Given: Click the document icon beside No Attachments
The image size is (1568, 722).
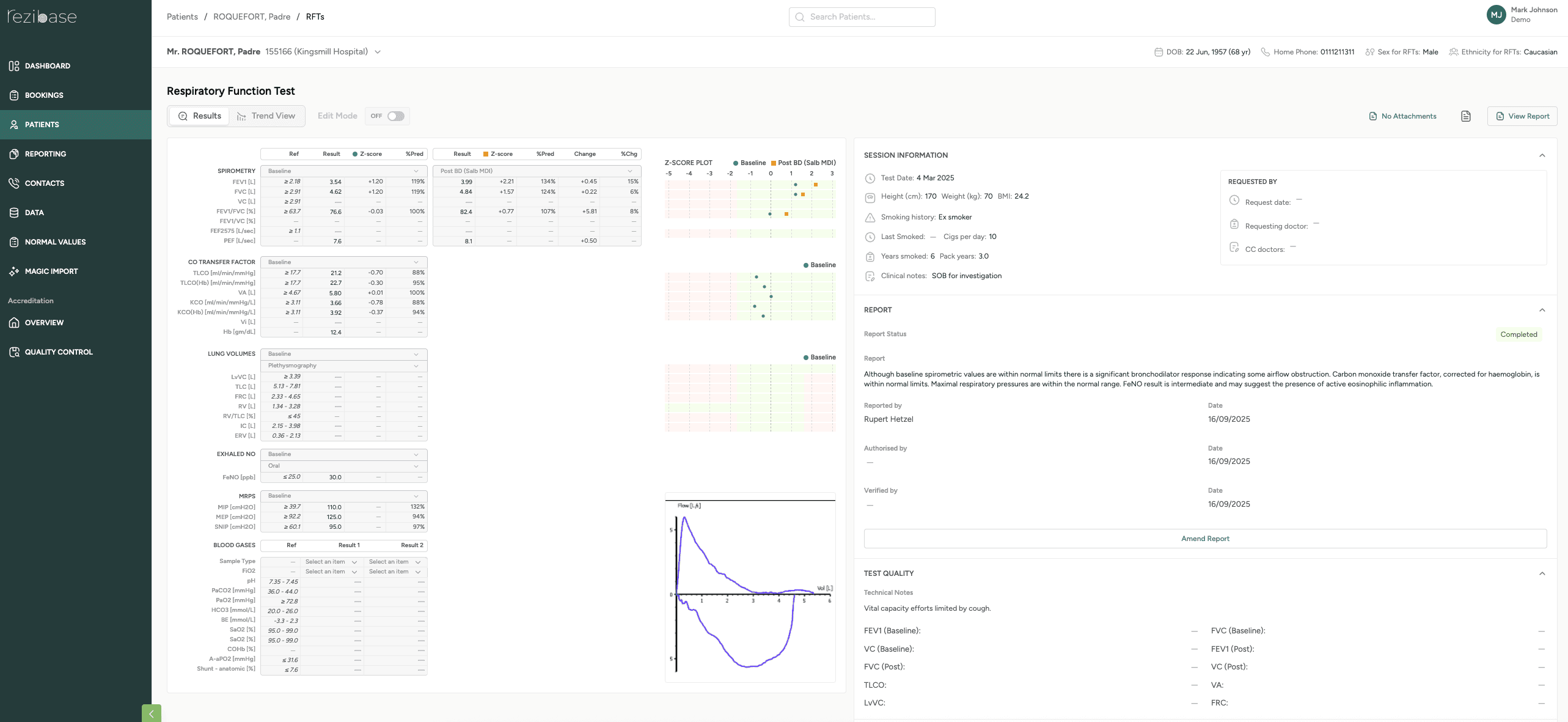Looking at the screenshot, I should coord(1465,116).
